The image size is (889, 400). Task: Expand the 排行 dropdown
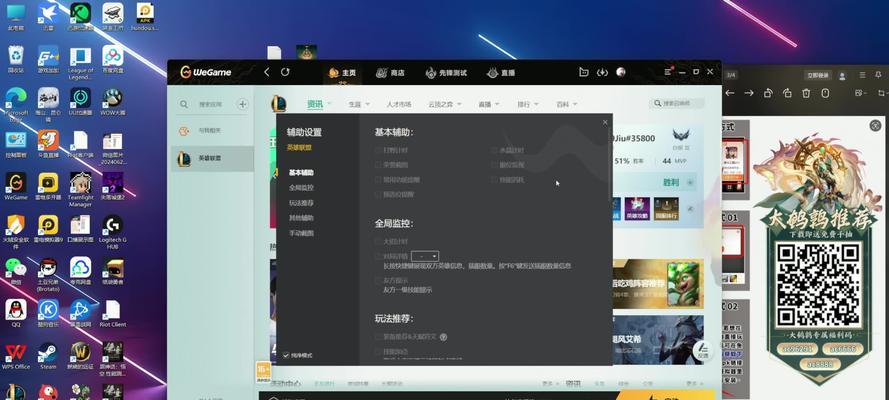536,104
